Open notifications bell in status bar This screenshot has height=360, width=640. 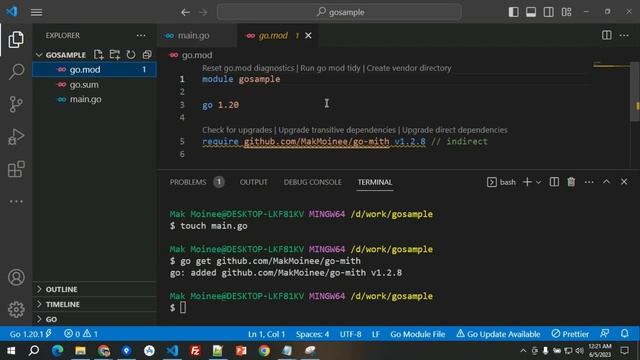pos(624,334)
